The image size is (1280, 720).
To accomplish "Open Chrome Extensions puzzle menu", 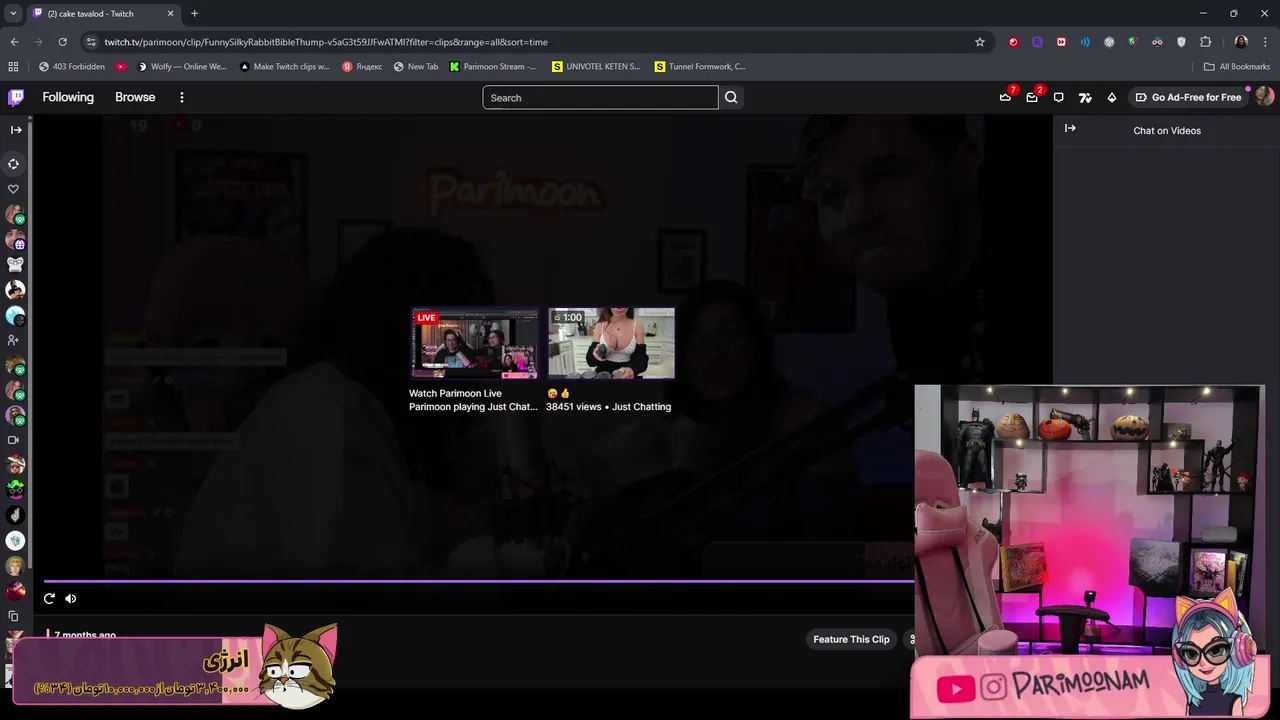I will click(x=1205, y=42).
